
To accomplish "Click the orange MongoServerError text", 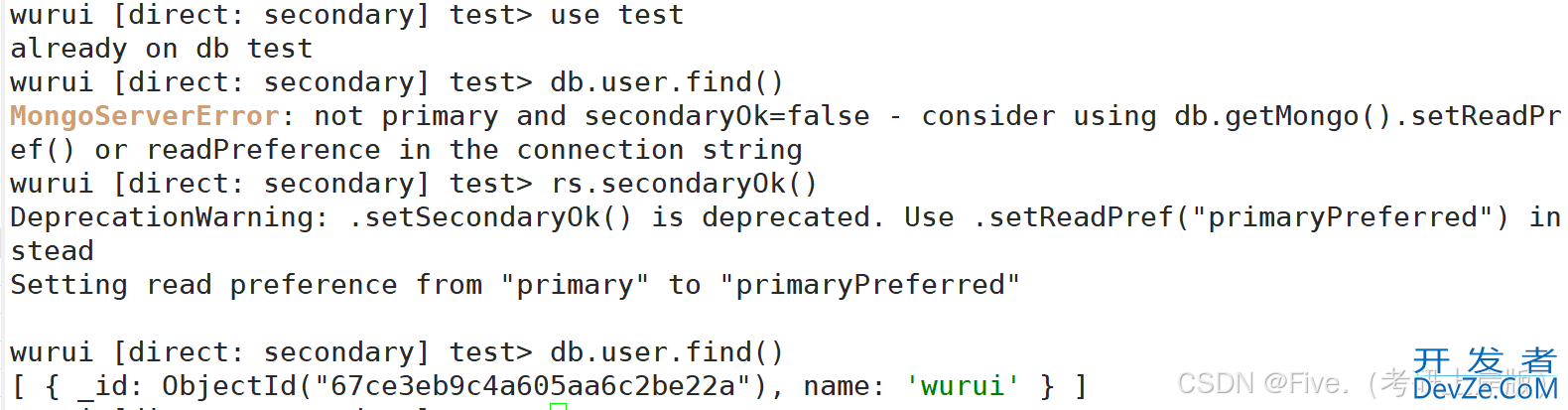I will click(145, 116).
